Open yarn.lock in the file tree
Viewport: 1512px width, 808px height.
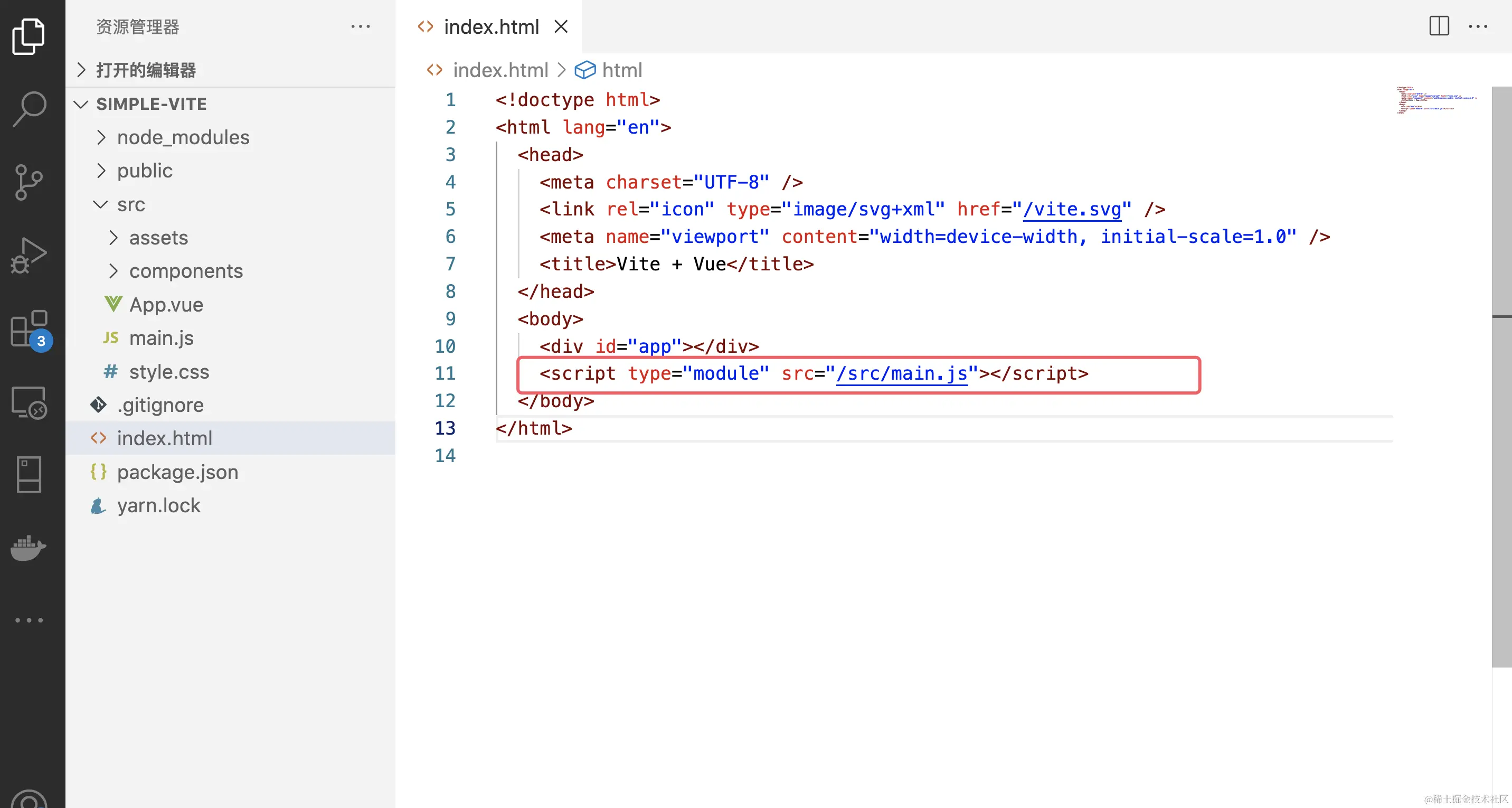coord(231,505)
